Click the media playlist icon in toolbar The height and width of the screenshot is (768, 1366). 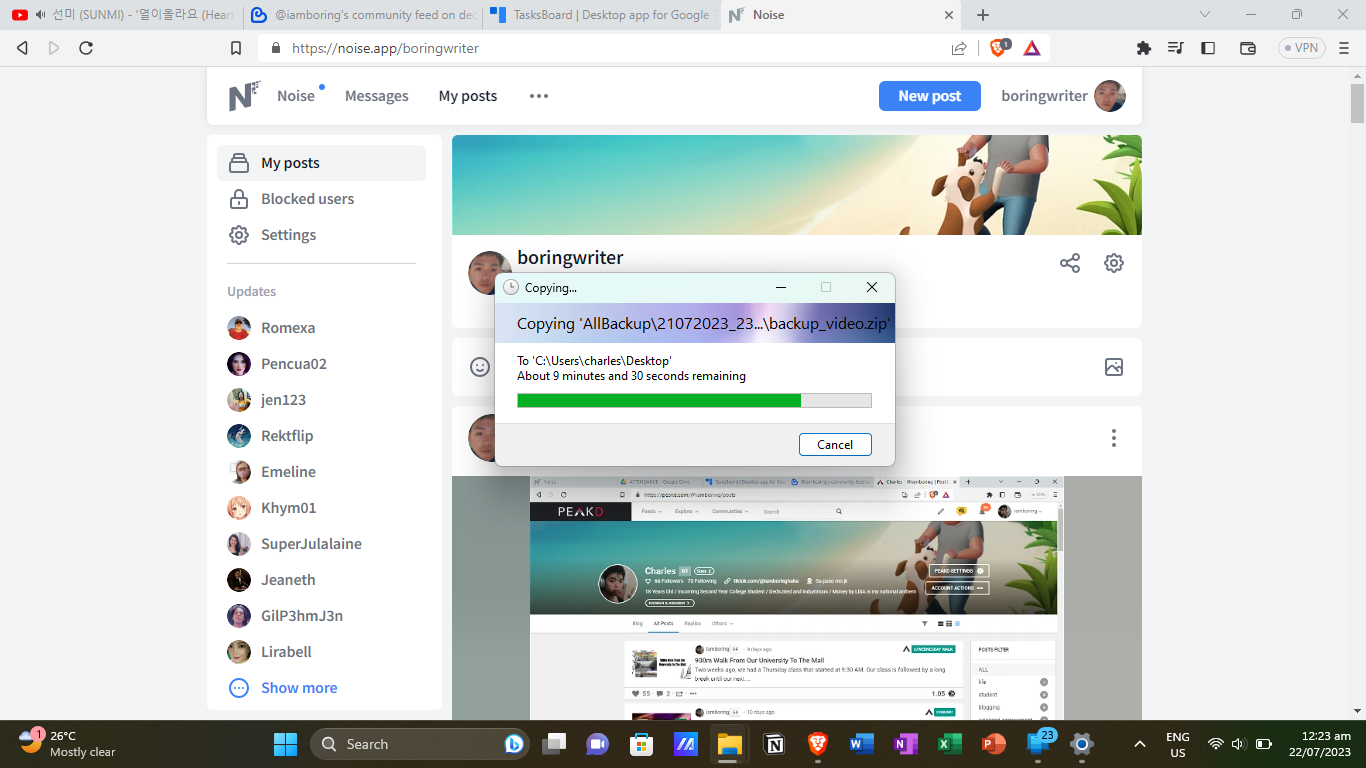click(x=1176, y=48)
